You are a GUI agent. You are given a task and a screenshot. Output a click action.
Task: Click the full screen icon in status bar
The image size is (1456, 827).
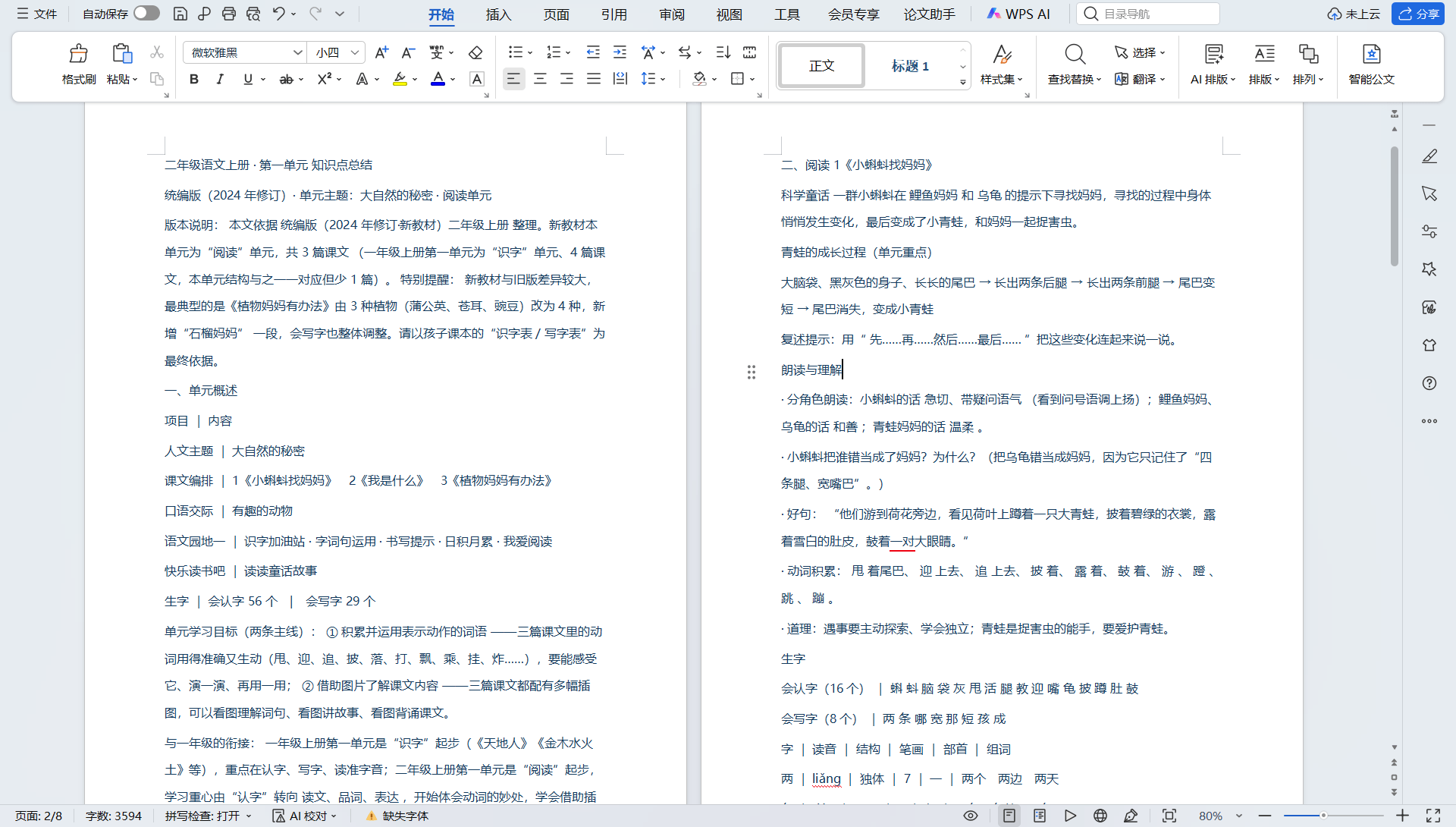[x=1433, y=816]
